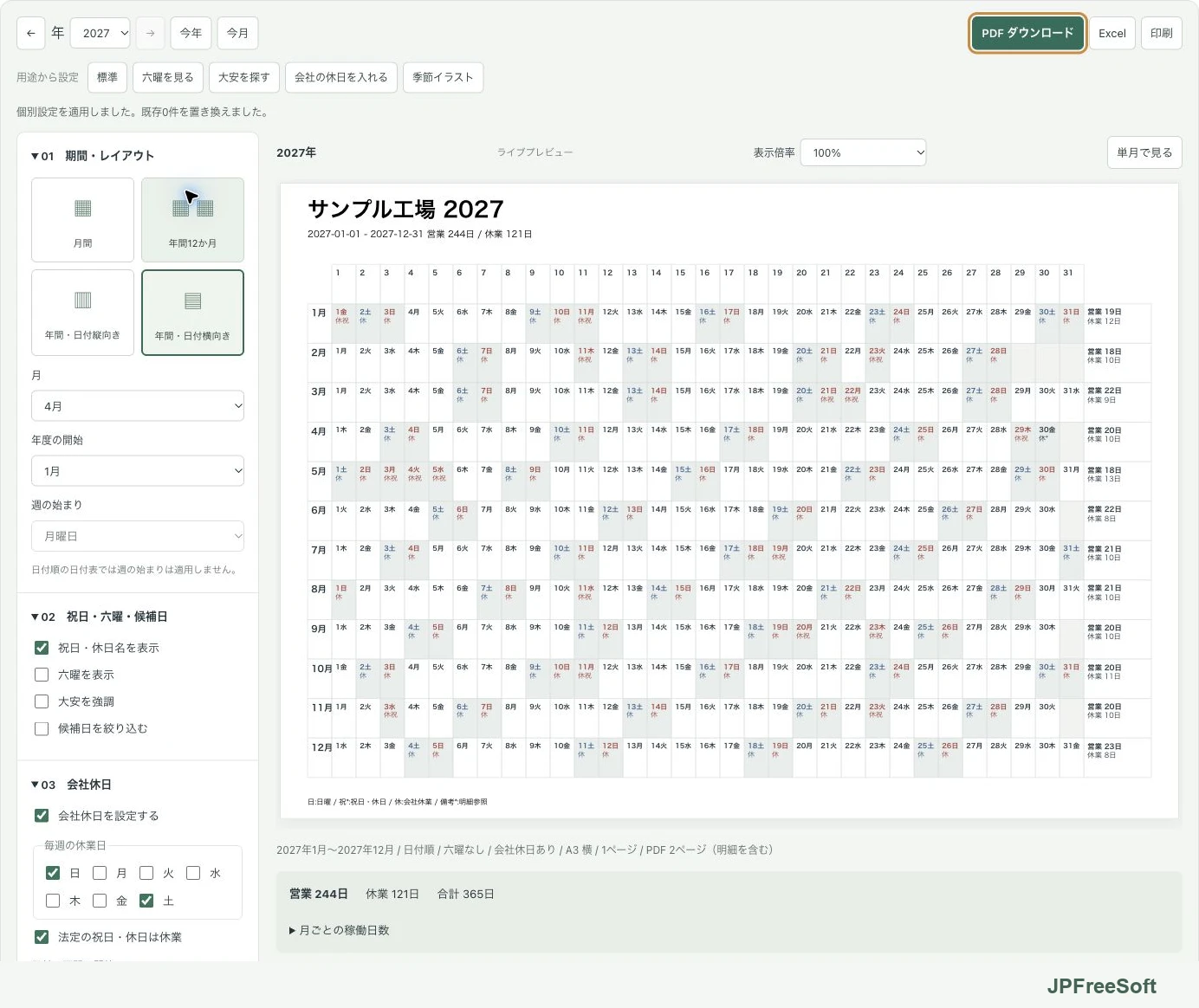Check 金 weekly holiday checkbox
Screen dimensions: 1199x1008
click(x=100, y=901)
